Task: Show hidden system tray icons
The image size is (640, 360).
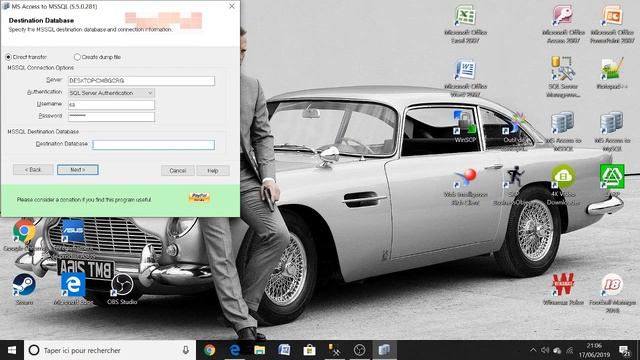Action: coord(533,350)
